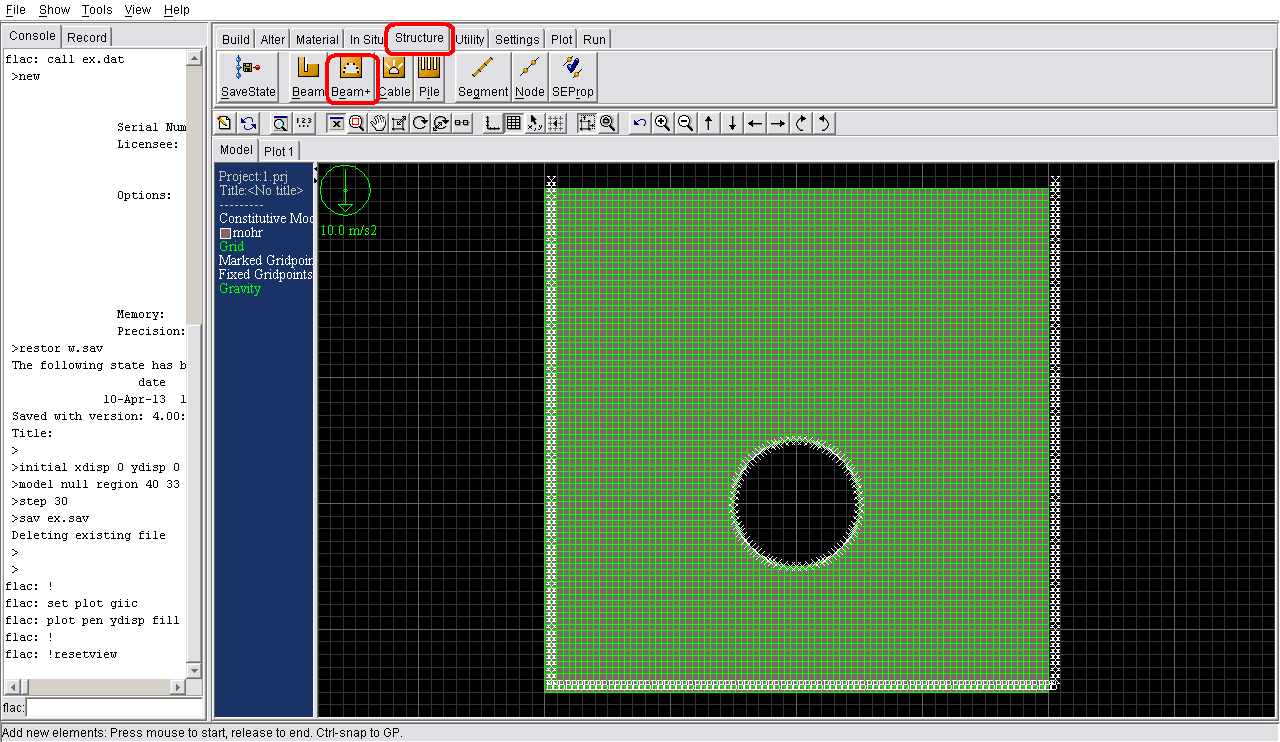Switch to the In Situ tab
Viewport: 1280px width, 742px height.
[x=366, y=40]
